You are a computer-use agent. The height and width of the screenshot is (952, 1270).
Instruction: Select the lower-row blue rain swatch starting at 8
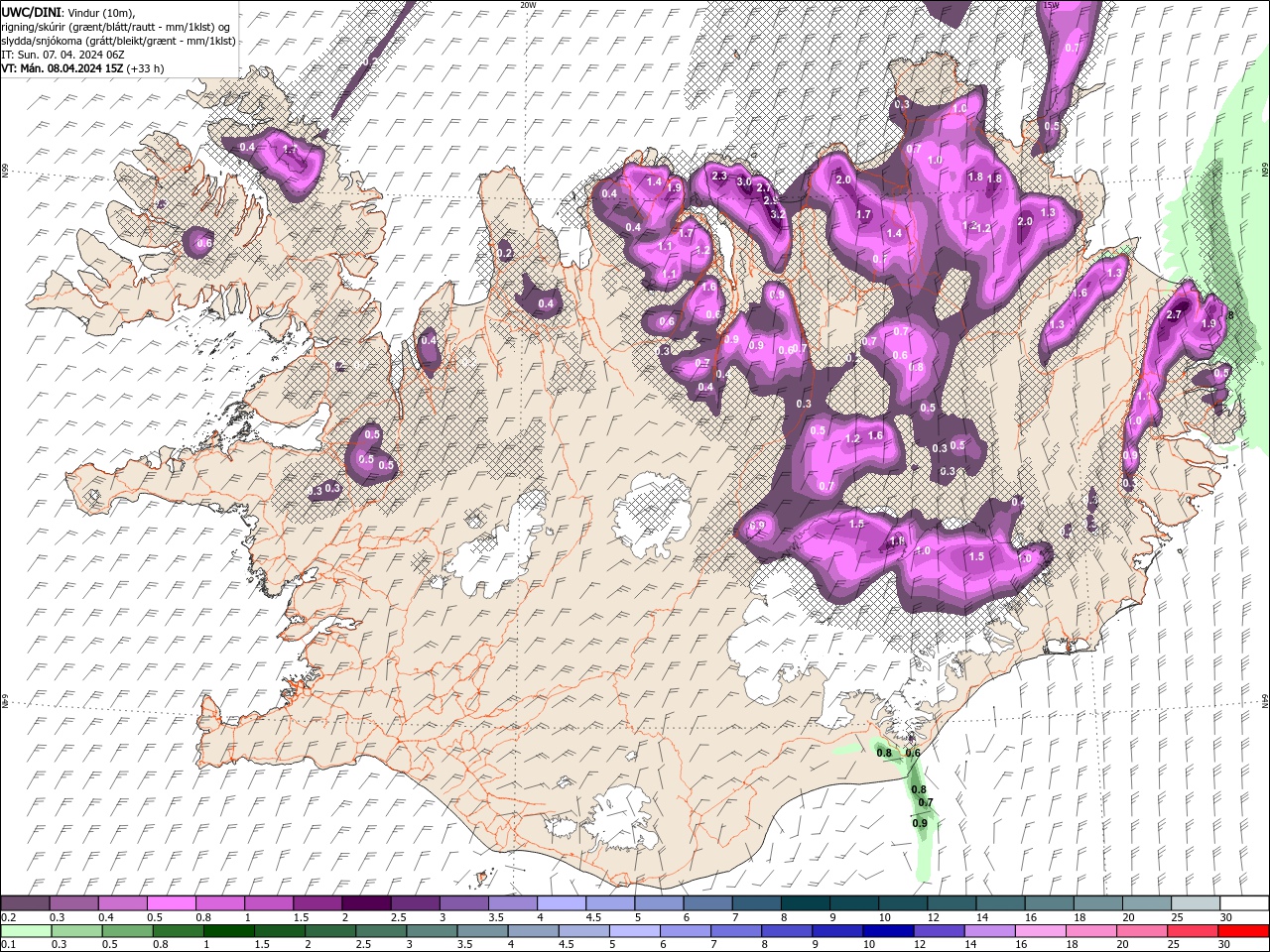pyautogui.click(x=787, y=931)
